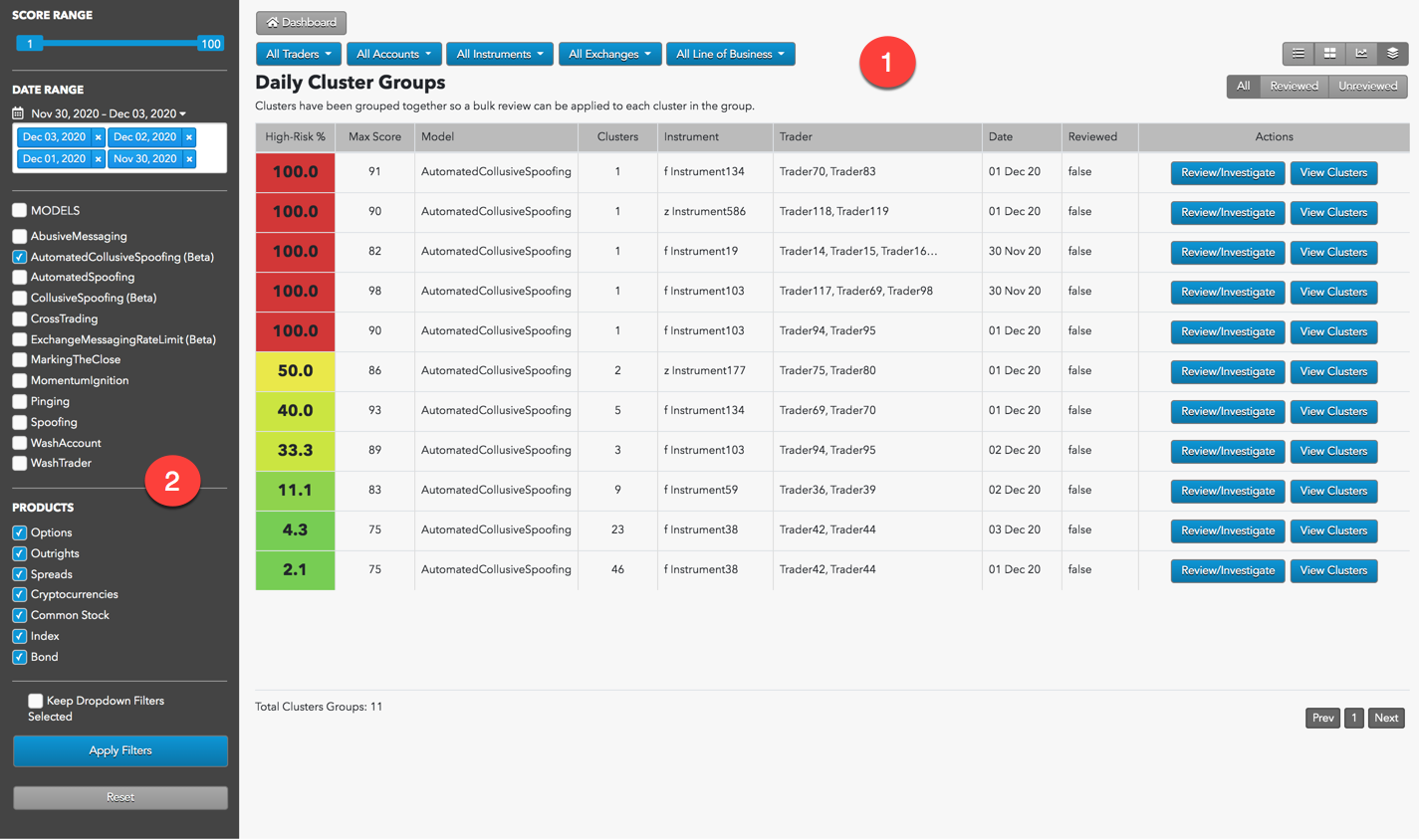This screenshot has width=1419, height=840.
Task: Uncheck the Spreads product checkbox
Action: point(19,574)
